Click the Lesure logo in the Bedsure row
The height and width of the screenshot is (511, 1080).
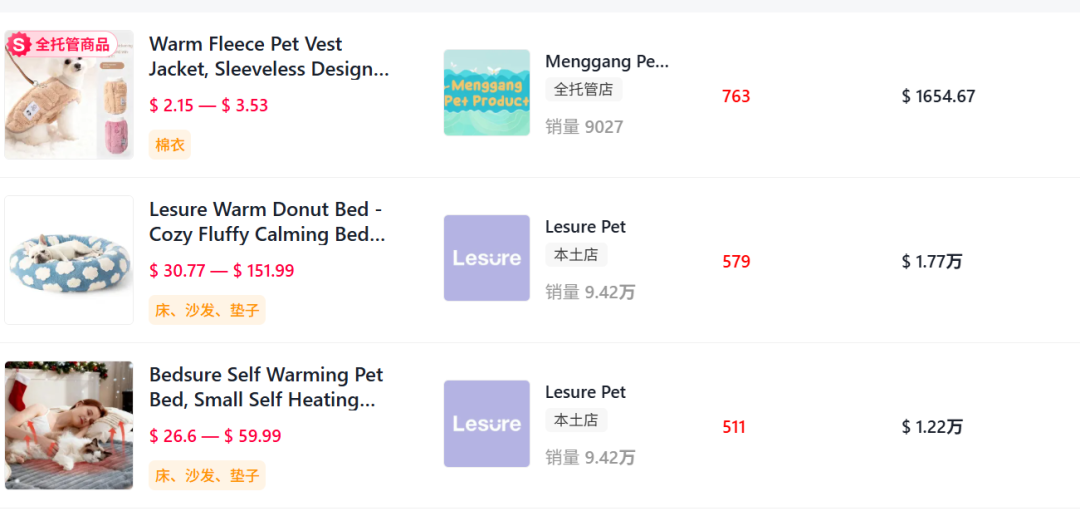click(486, 423)
